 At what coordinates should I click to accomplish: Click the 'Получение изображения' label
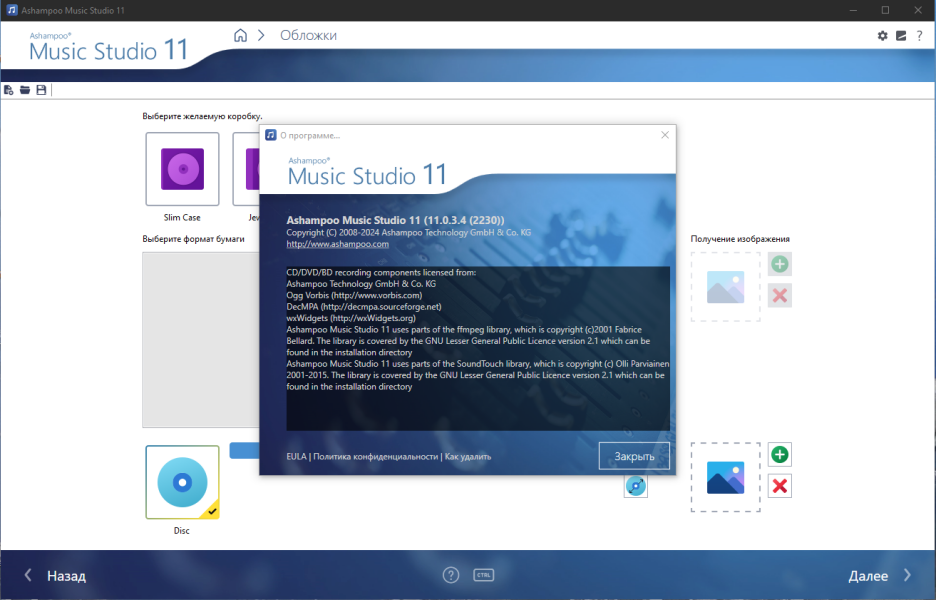point(740,239)
